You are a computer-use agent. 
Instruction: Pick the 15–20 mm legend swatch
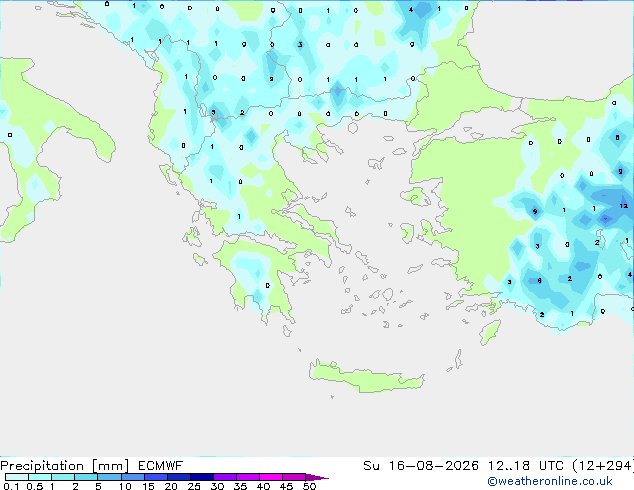156,477
